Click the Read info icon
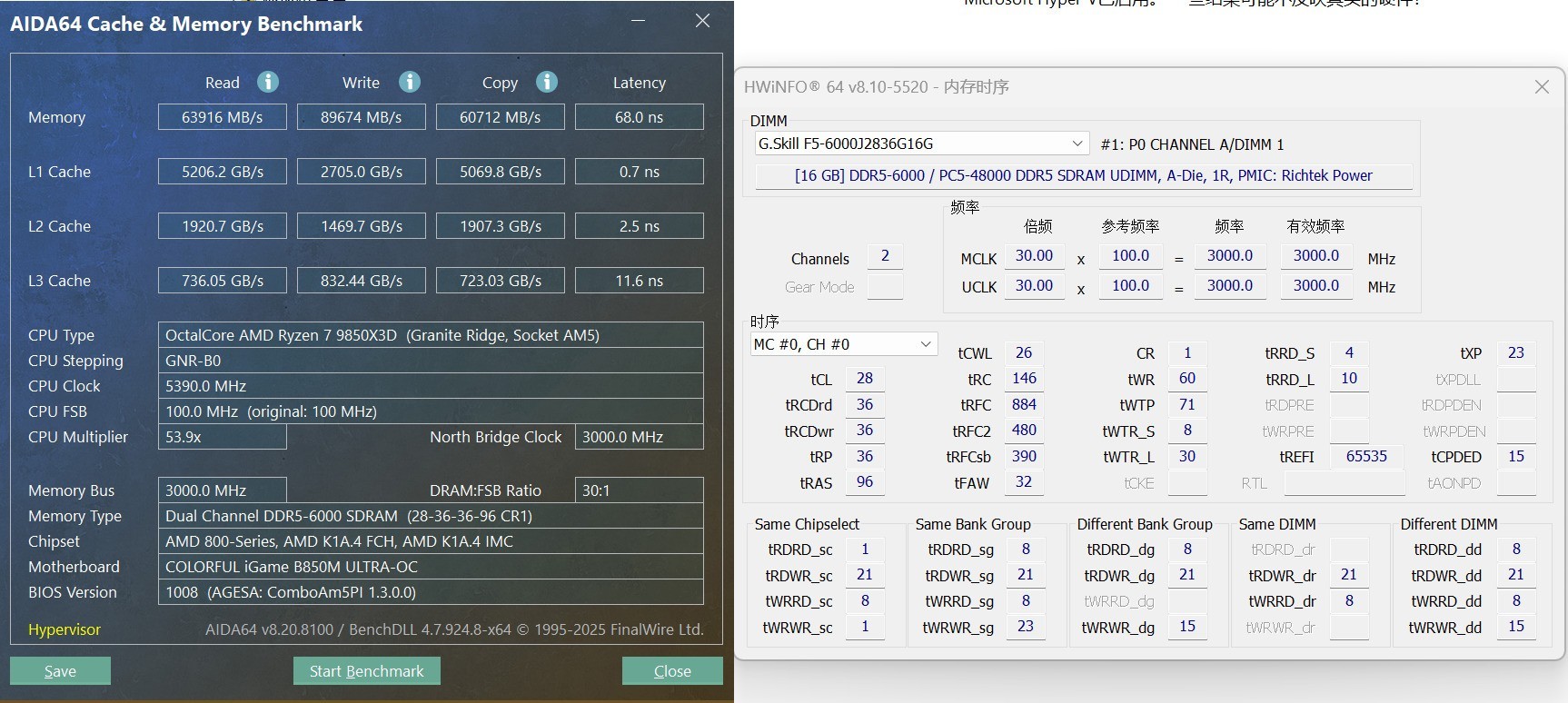 [268, 82]
